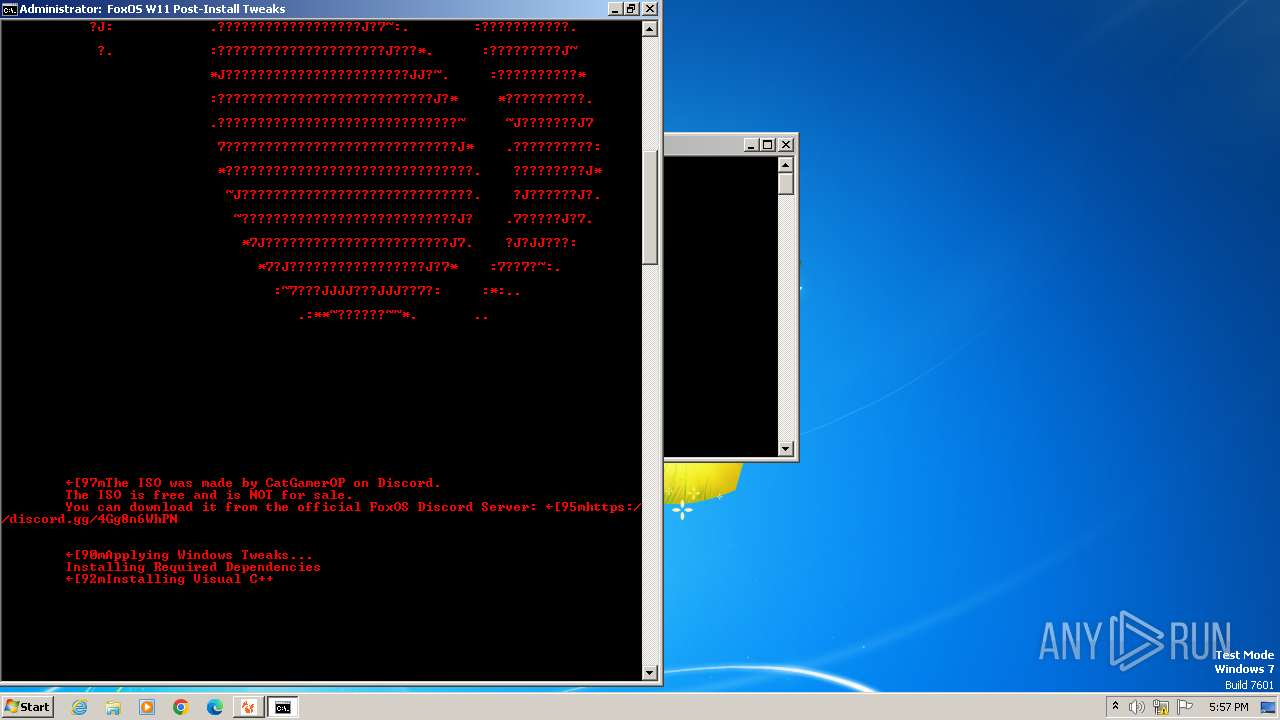Click the FoxOS console vertical scrollbar thumb

point(649,207)
